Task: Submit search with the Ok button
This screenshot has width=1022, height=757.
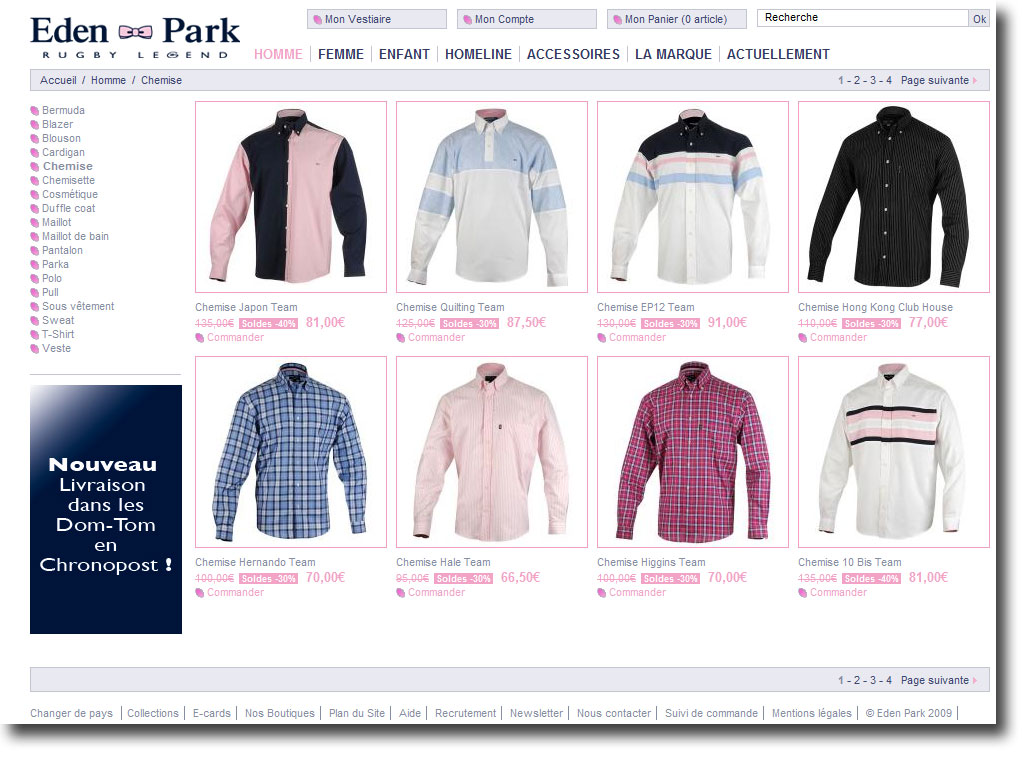Action: [979, 19]
